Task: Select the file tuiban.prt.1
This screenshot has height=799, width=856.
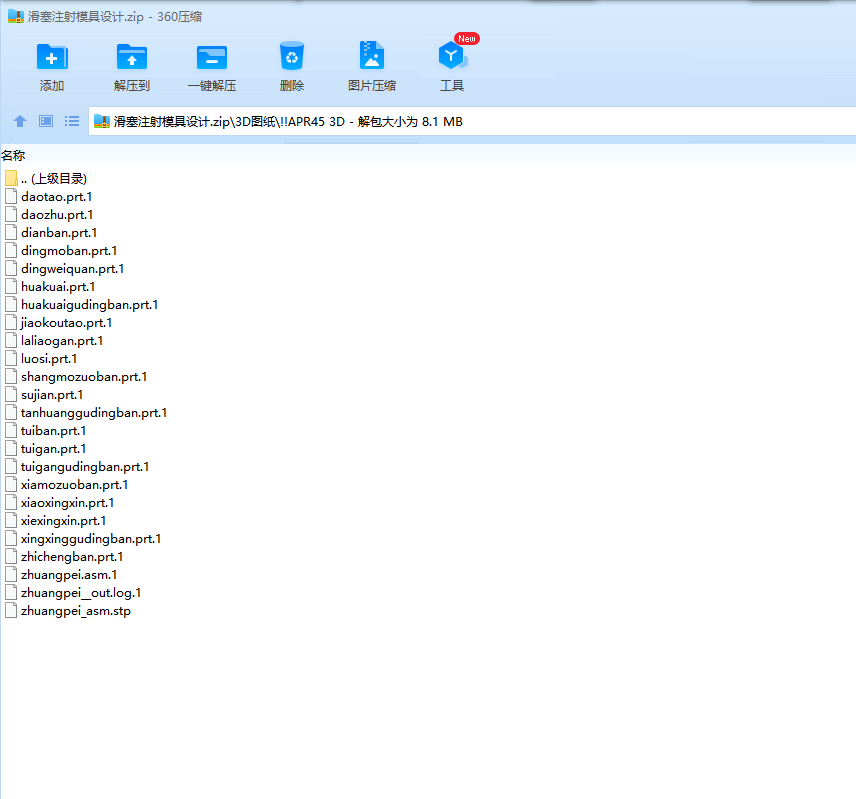Action: (54, 431)
